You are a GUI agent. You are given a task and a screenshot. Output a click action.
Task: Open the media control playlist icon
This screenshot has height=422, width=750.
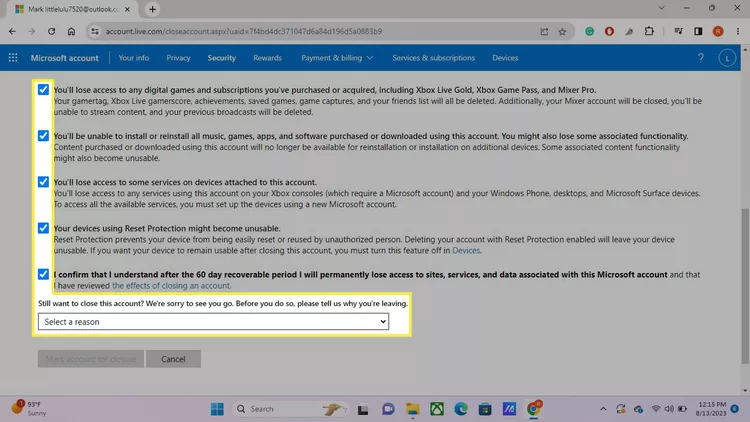pyautogui.click(x=678, y=31)
